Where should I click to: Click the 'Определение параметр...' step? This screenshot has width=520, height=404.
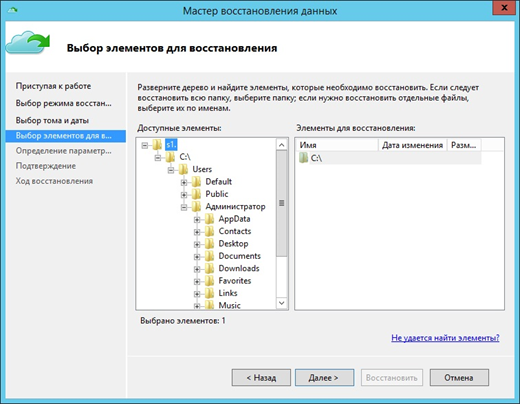[64, 151]
